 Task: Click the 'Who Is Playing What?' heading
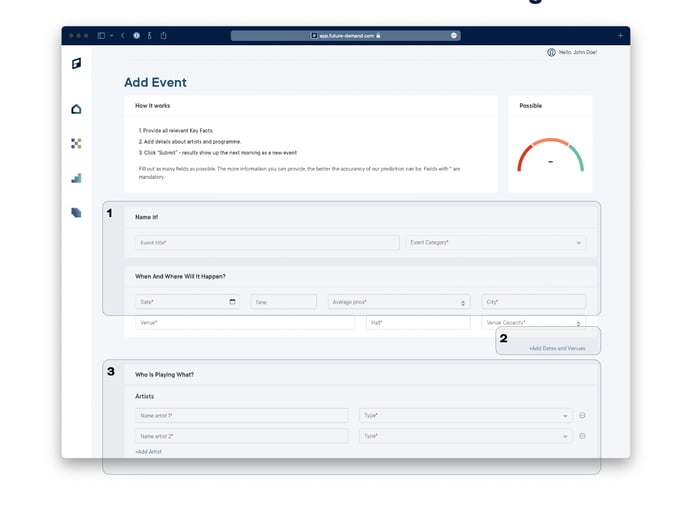(x=164, y=374)
